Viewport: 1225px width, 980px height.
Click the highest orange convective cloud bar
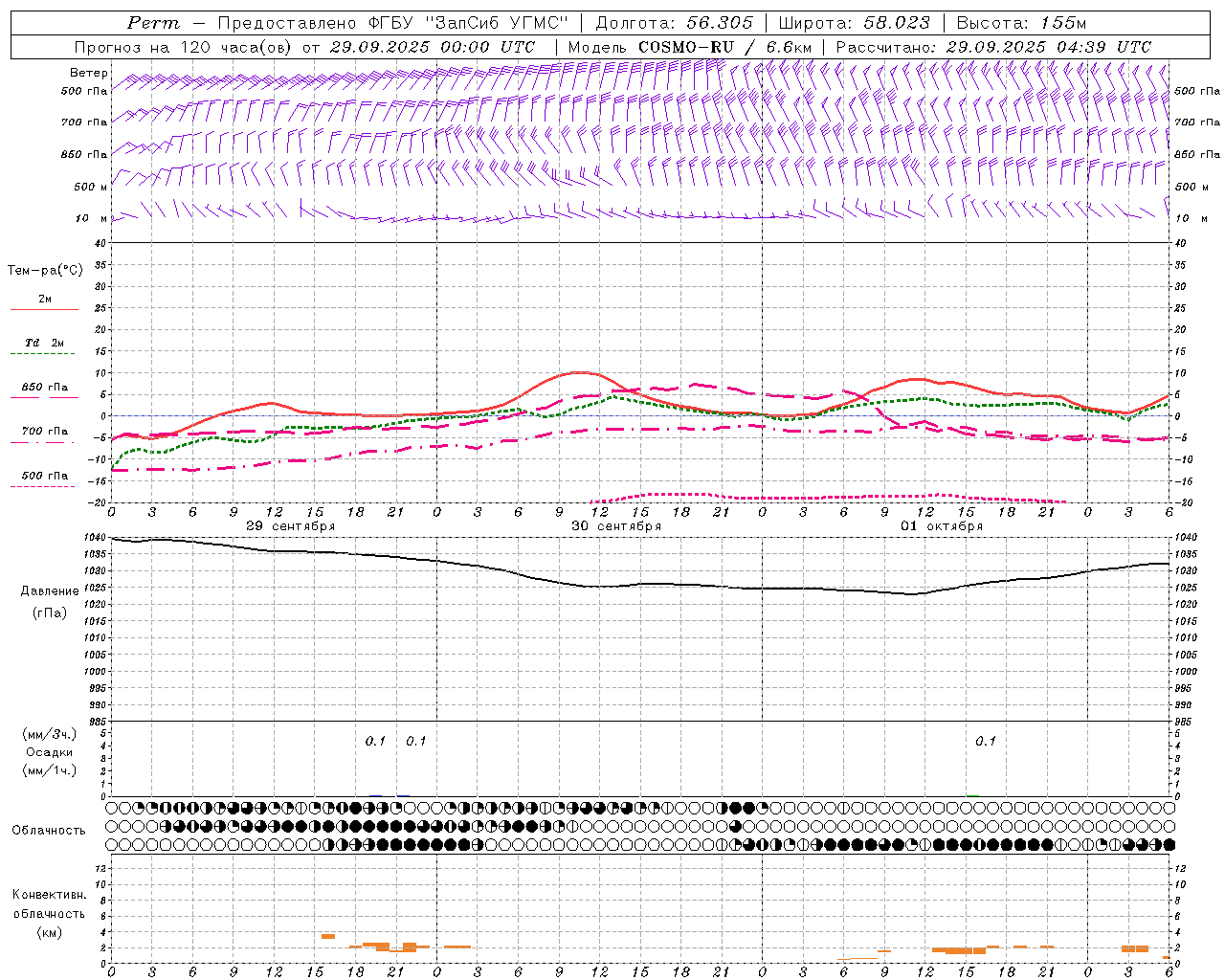tap(327, 936)
